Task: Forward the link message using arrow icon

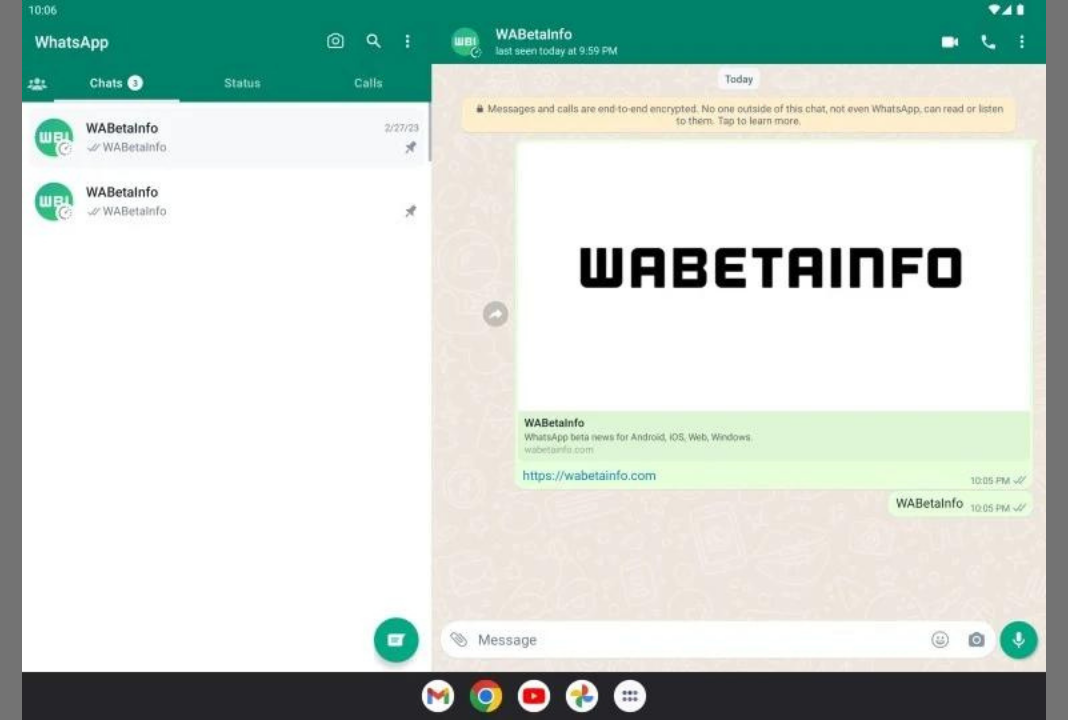Action: [x=495, y=314]
